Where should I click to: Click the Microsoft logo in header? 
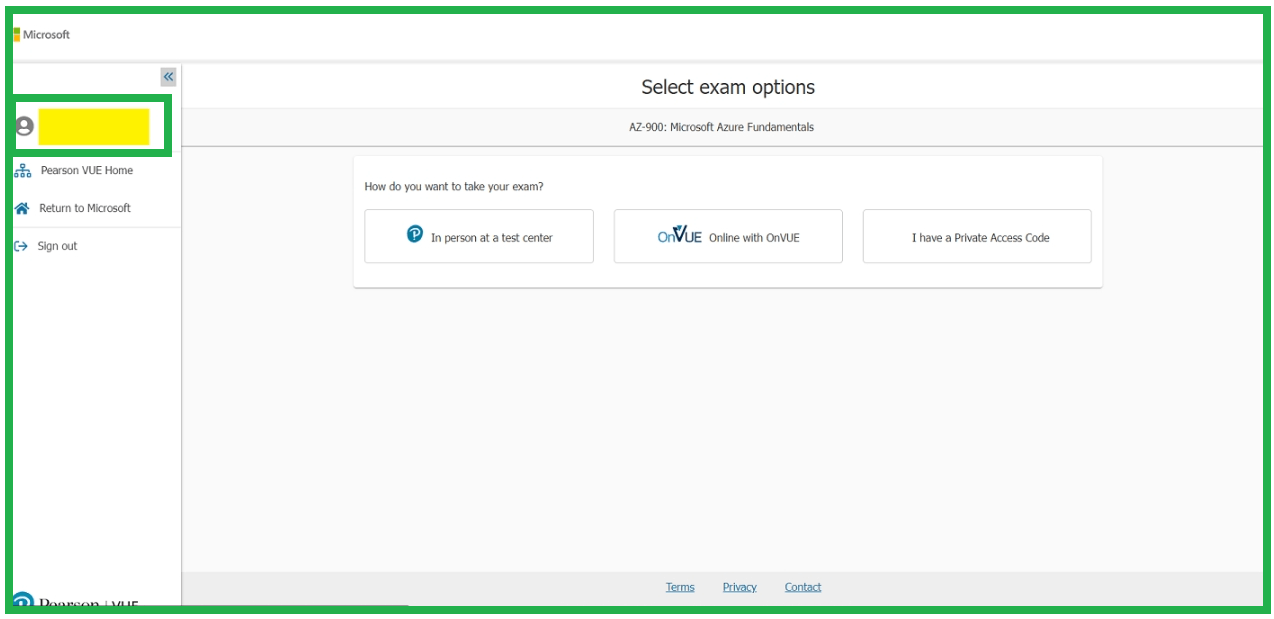tap(42, 35)
